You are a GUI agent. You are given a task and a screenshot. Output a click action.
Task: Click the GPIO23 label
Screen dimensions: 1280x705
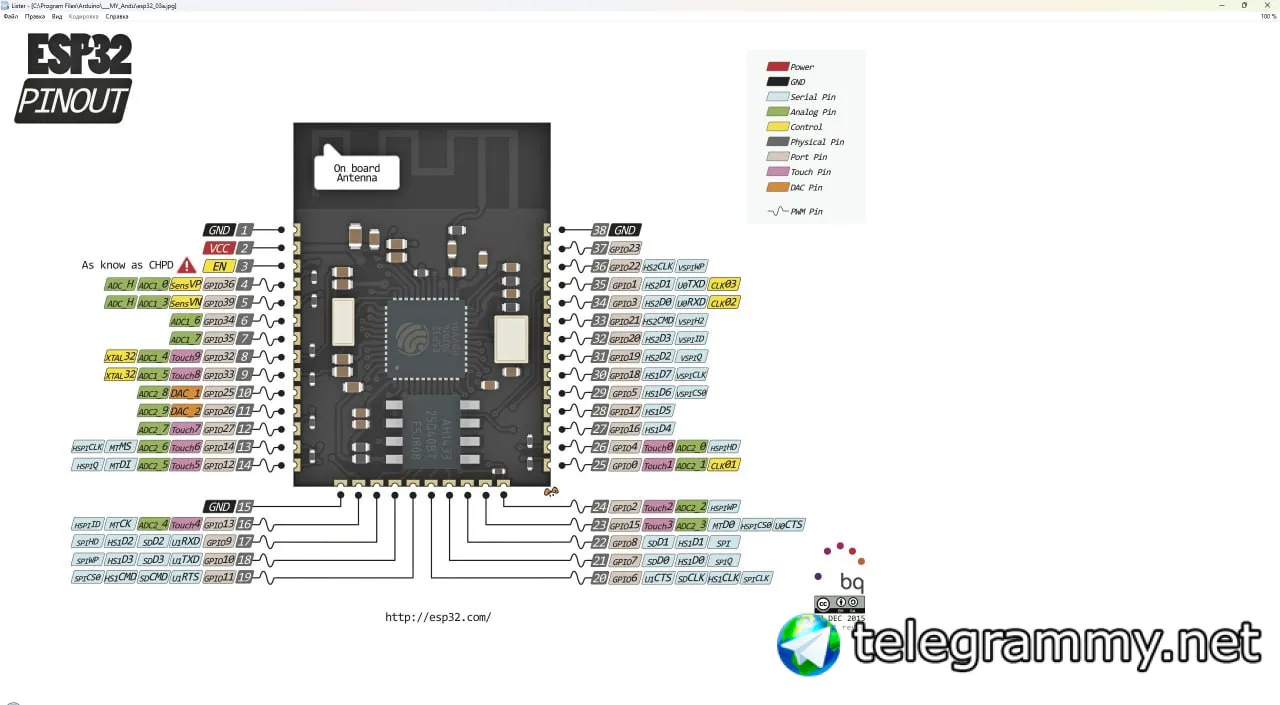coord(625,248)
